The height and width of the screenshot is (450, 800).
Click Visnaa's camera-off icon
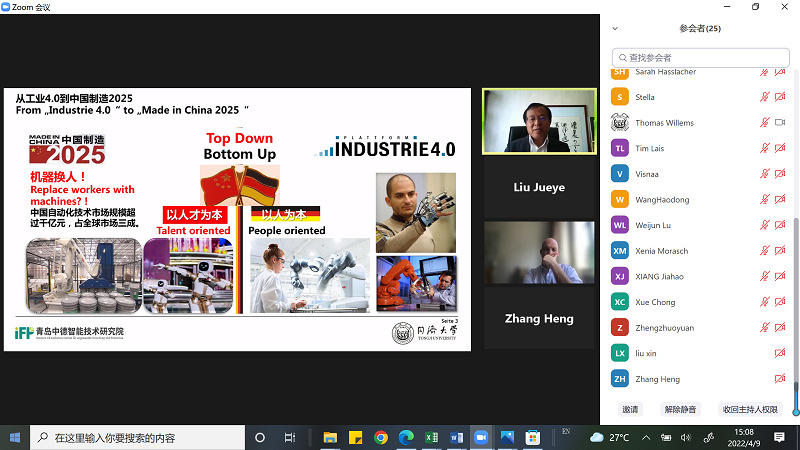click(x=780, y=174)
